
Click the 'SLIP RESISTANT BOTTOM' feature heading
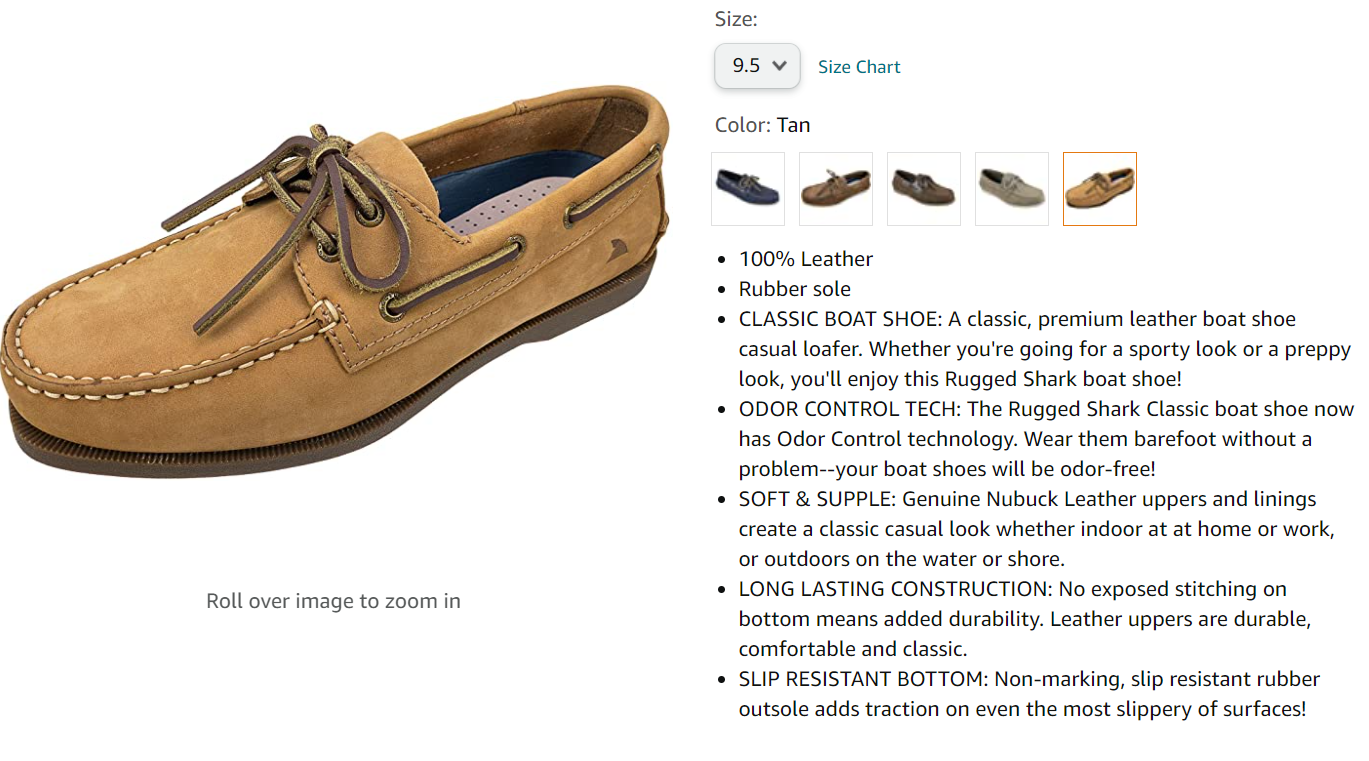coord(862,679)
